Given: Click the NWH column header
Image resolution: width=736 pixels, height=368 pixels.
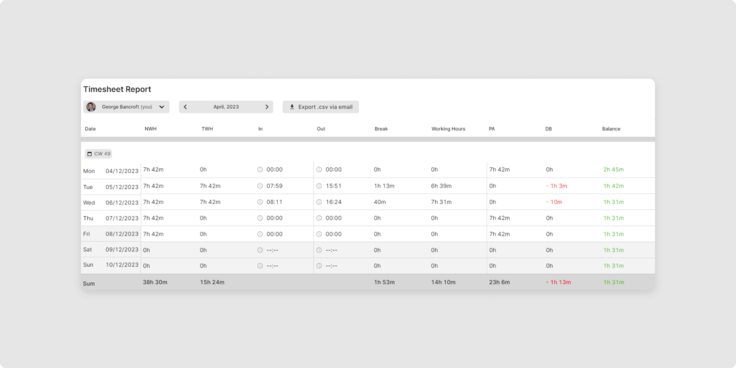Looking at the screenshot, I should 151,129.
